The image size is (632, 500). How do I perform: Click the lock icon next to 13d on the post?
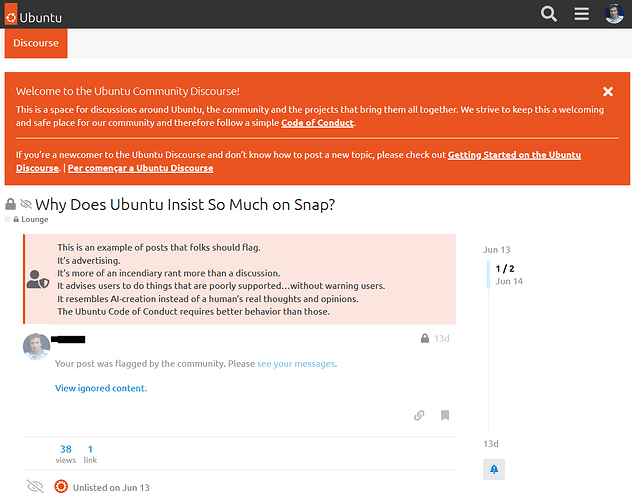[x=425, y=338]
